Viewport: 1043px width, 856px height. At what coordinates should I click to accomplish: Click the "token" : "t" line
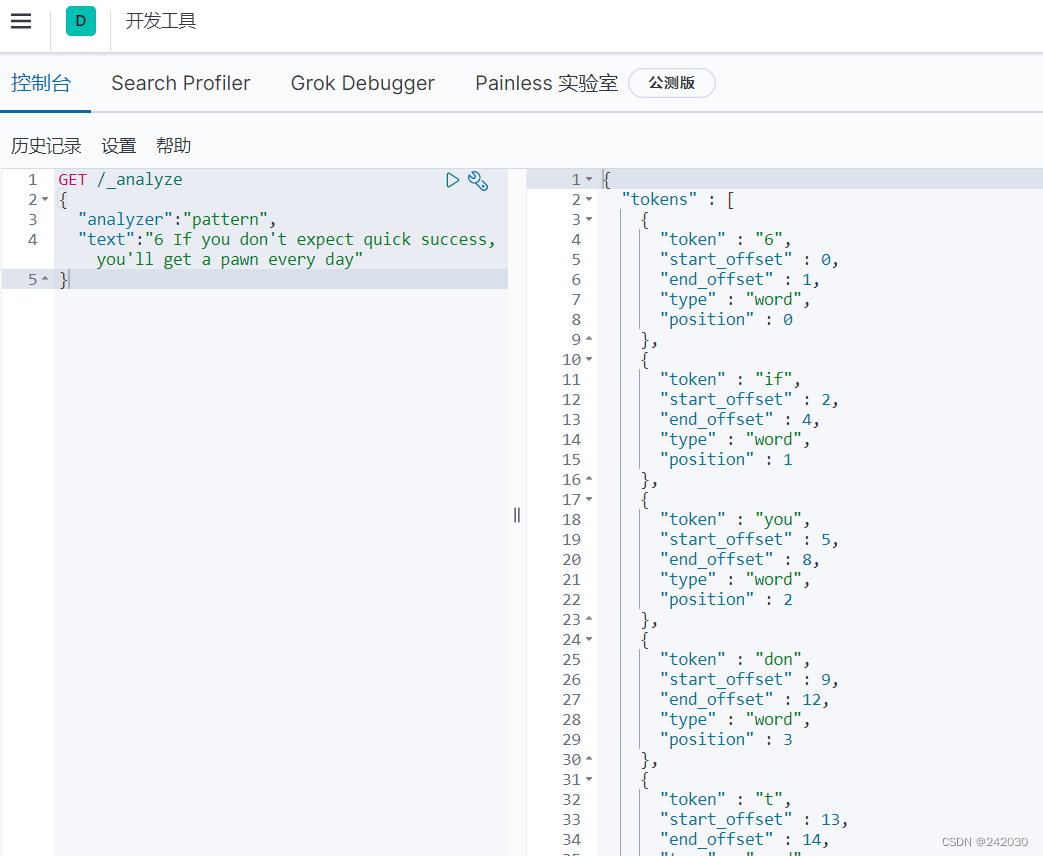725,799
